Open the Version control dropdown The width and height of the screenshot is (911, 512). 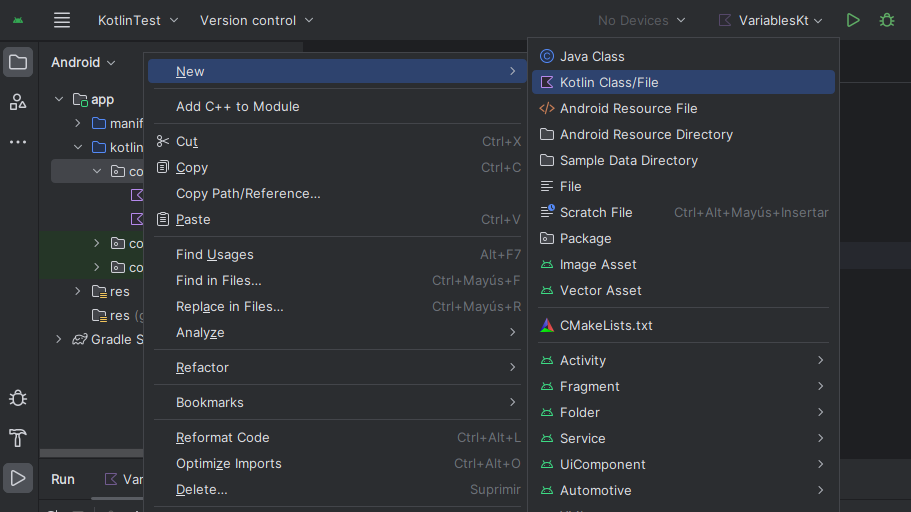point(256,20)
